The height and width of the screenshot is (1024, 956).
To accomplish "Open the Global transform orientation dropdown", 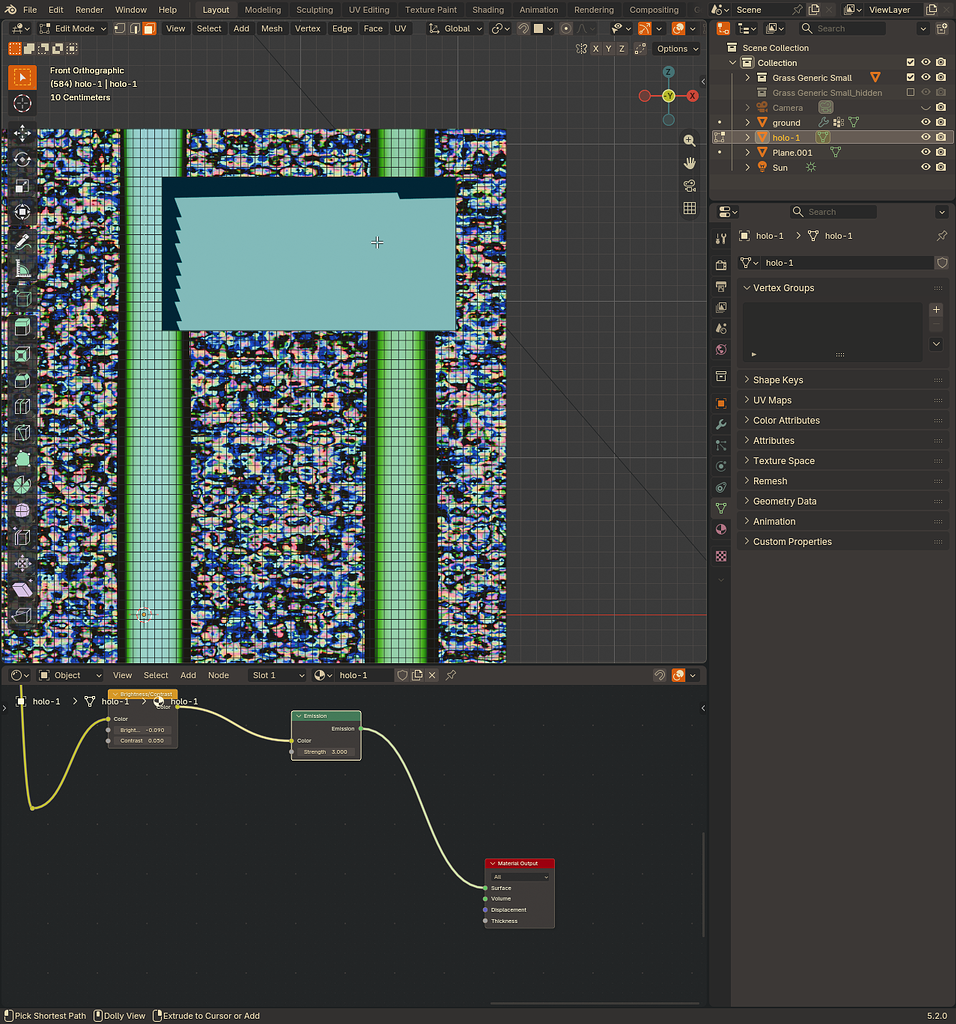I will pos(455,29).
